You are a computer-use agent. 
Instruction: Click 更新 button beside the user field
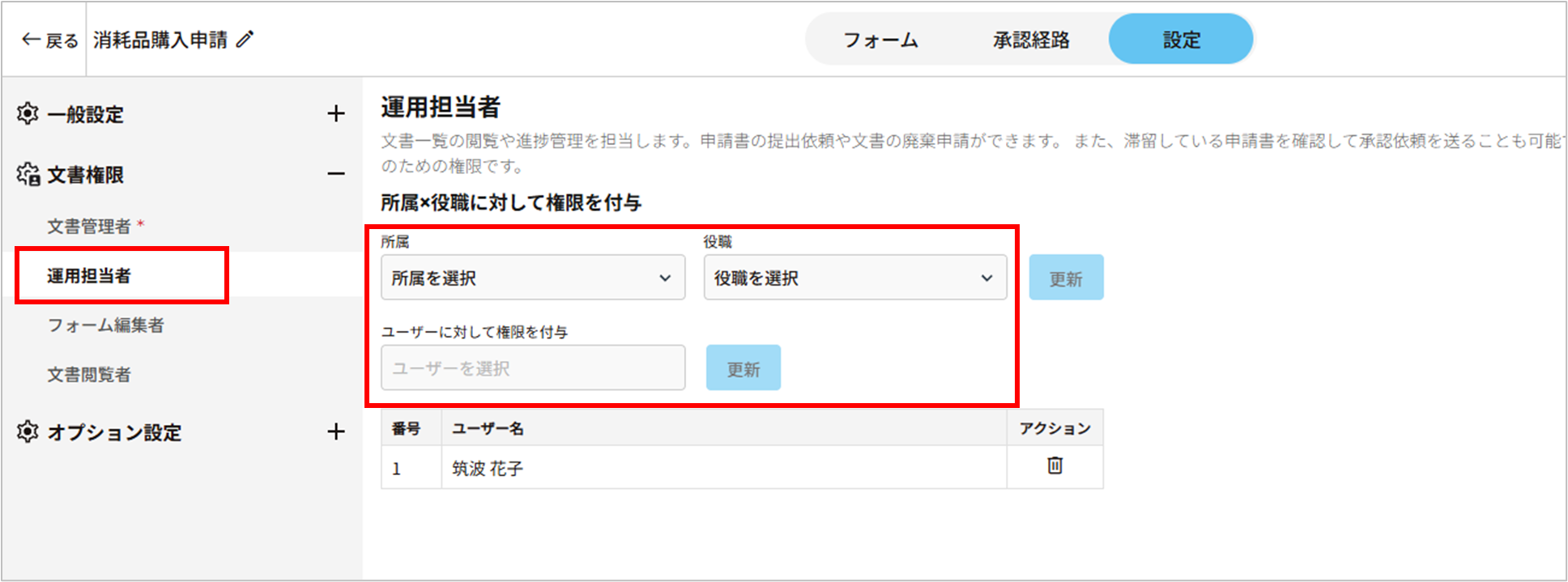743,368
